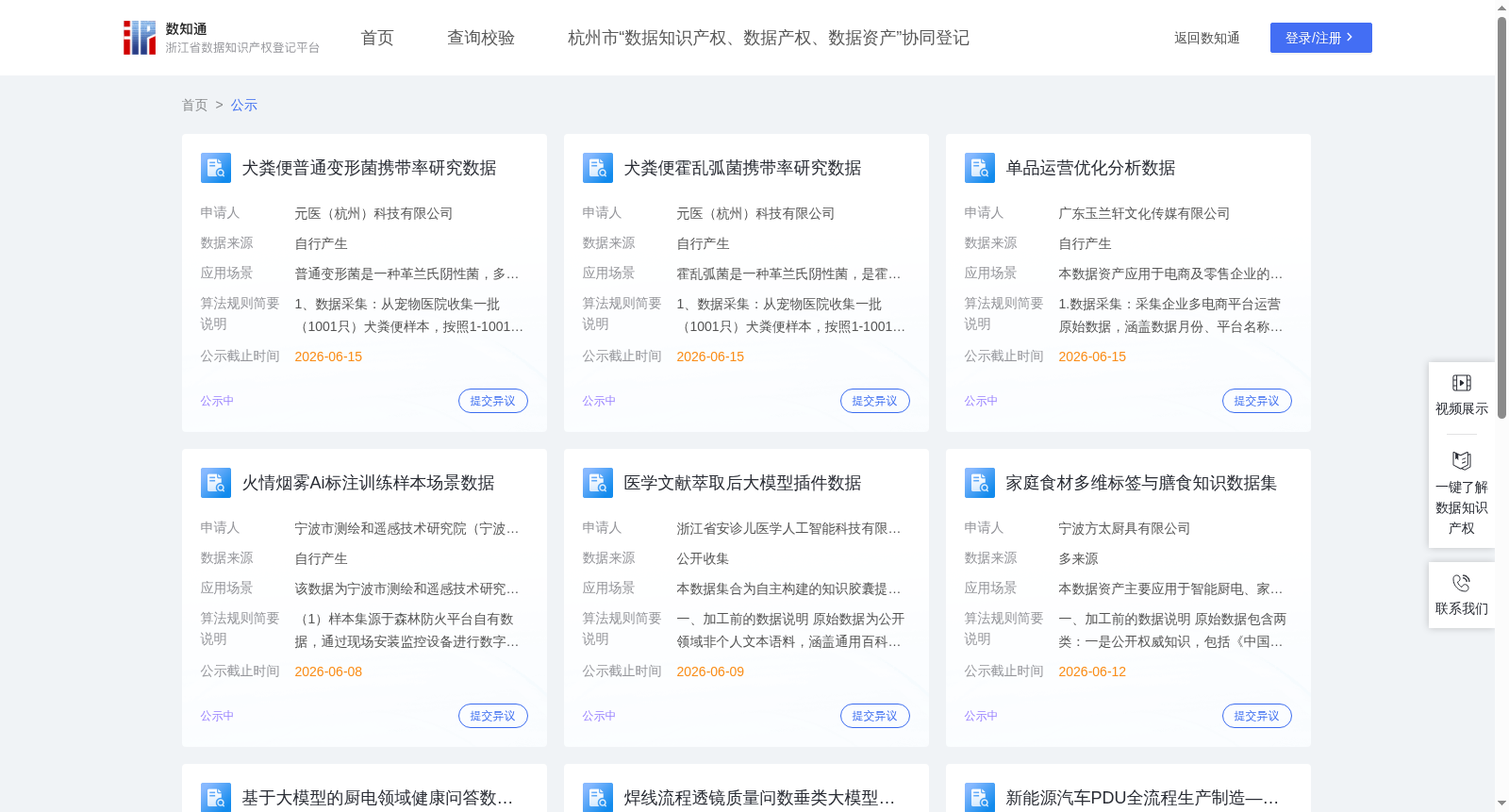Click the 联系我们 phone icon
This screenshot has width=1509, height=812.
click(x=1461, y=583)
